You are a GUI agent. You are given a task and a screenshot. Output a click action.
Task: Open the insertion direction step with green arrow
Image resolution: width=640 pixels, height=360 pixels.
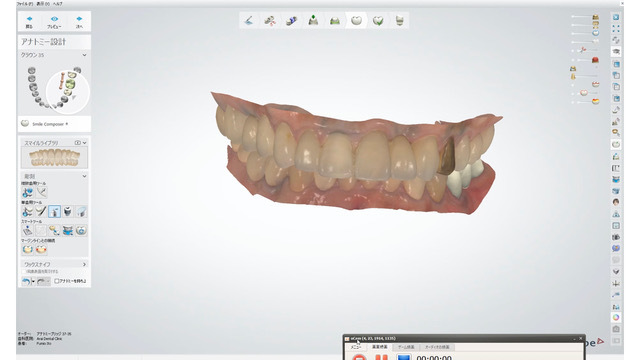click(313, 20)
